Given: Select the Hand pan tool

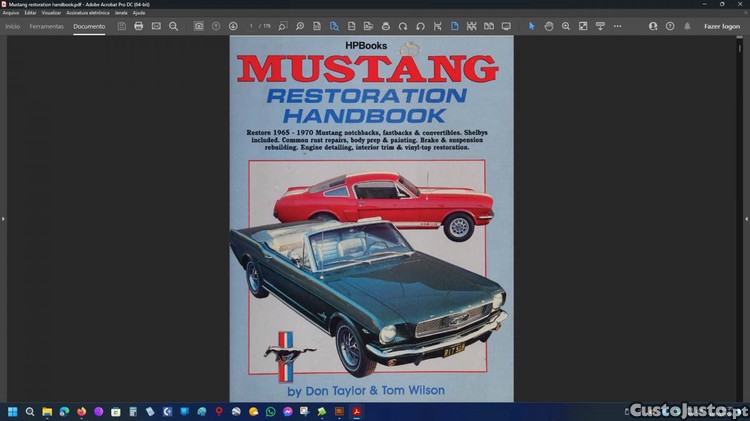Looking at the screenshot, I should pos(549,26).
